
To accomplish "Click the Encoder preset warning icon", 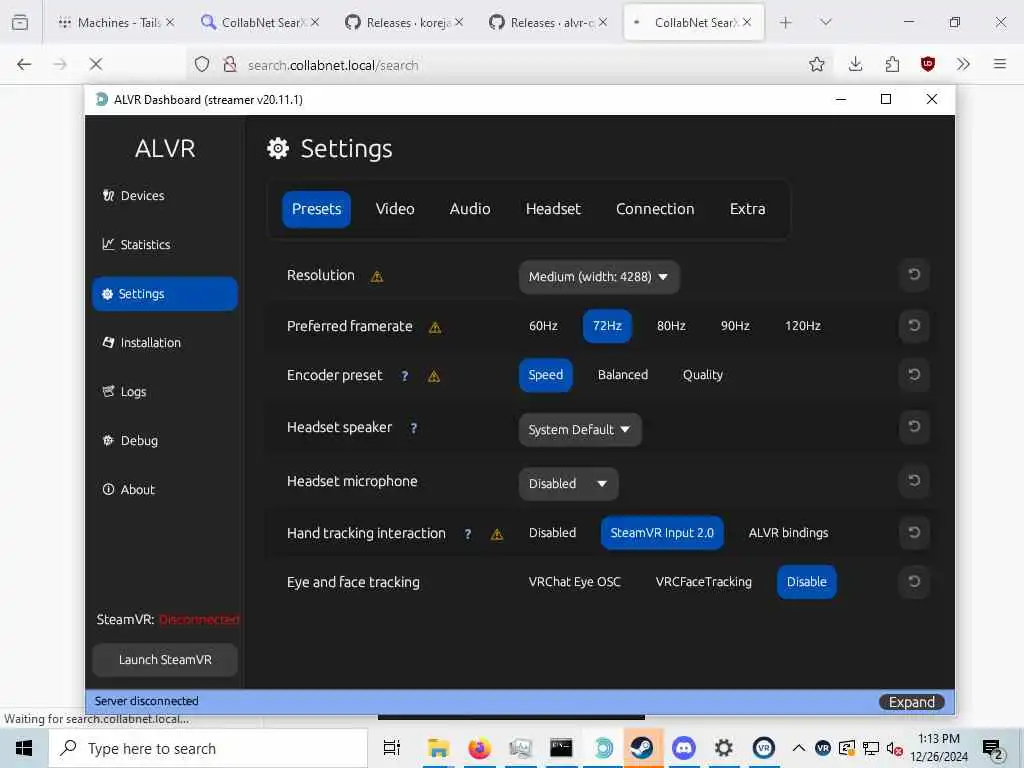I will [434, 376].
